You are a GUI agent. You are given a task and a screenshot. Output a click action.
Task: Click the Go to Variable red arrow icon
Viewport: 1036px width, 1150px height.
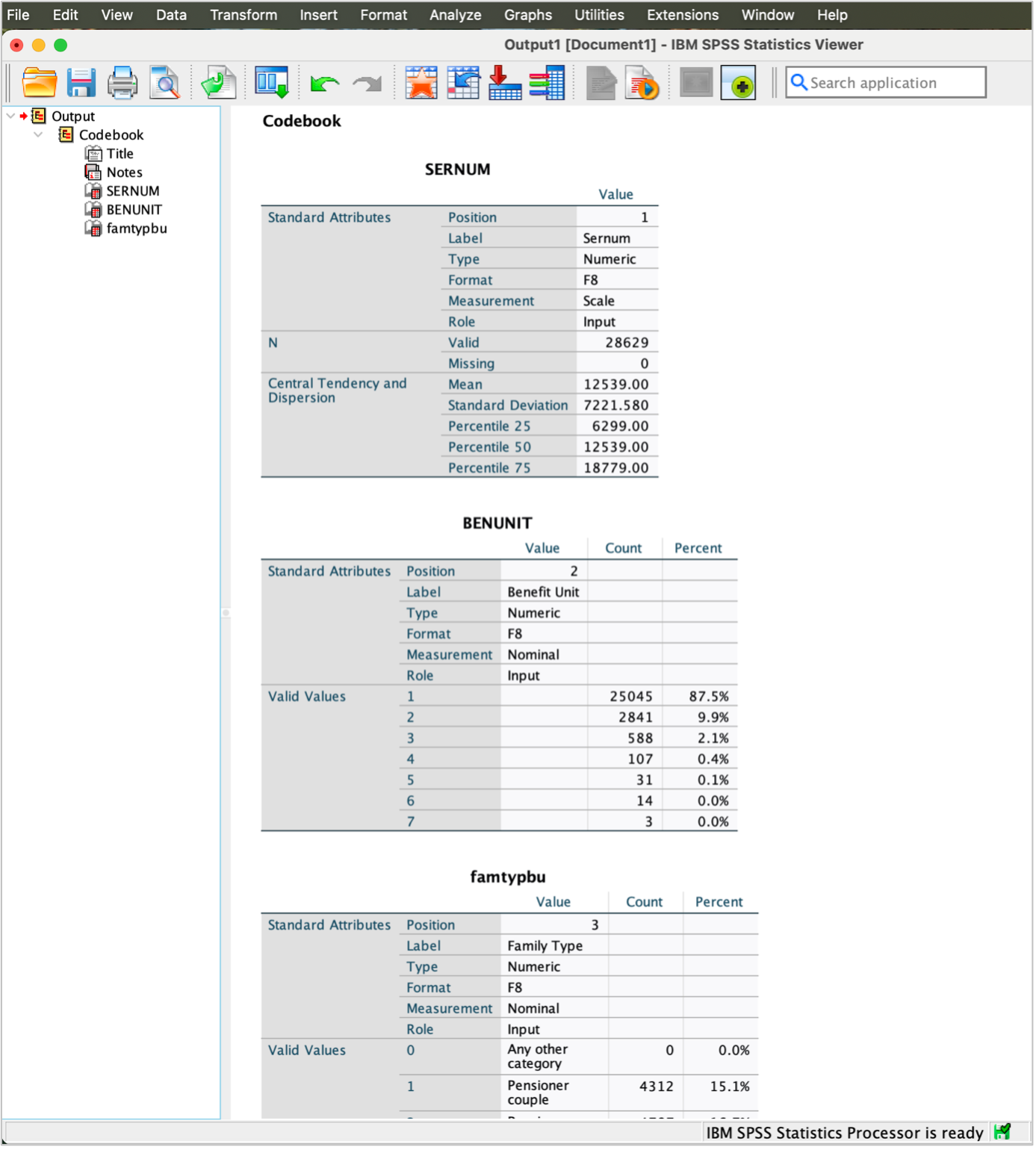click(x=505, y=83)
